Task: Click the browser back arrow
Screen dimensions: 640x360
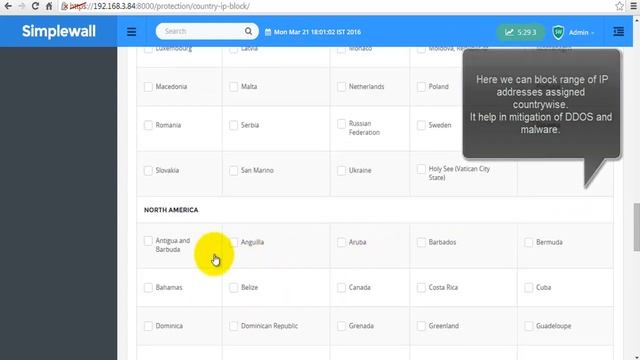Action: (8, 6)
